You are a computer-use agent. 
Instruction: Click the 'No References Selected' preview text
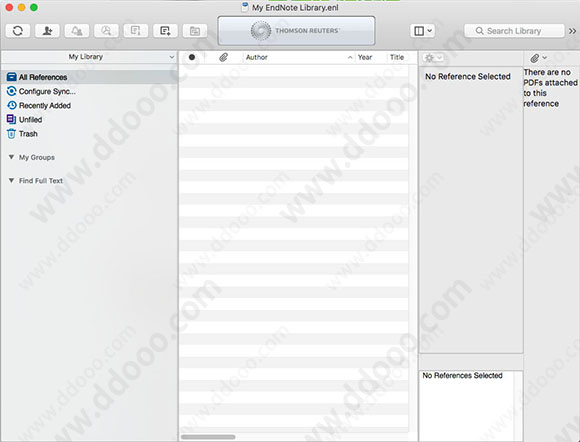(x=462, y=375)
